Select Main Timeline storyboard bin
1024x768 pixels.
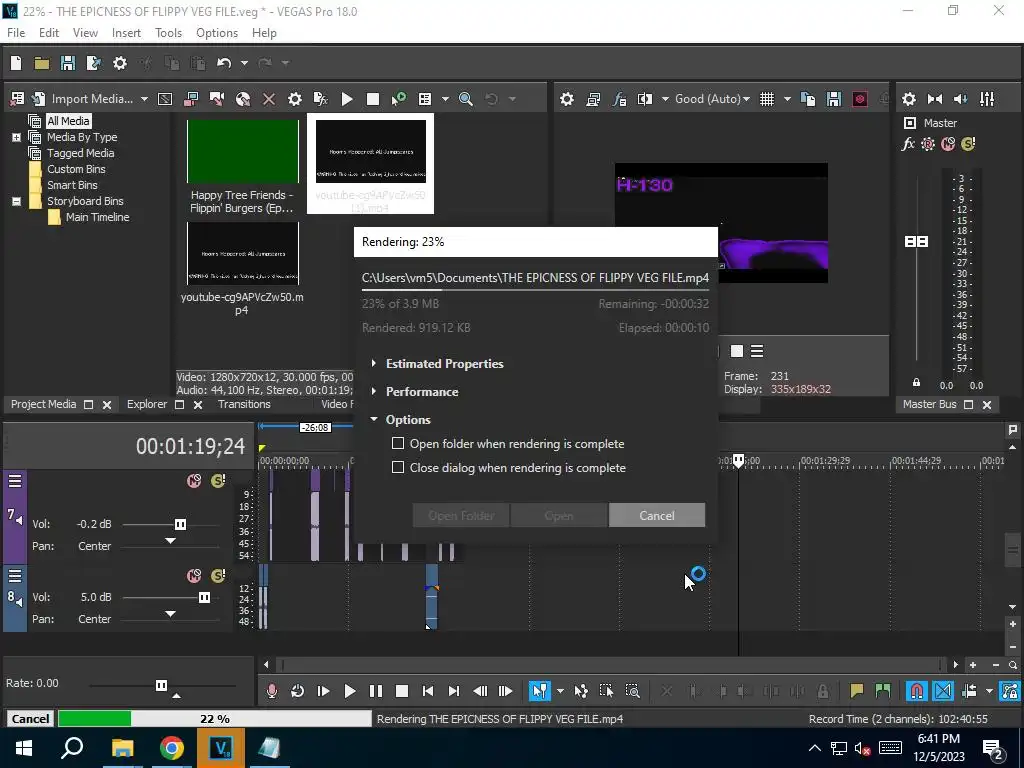[x=97, y=217]
